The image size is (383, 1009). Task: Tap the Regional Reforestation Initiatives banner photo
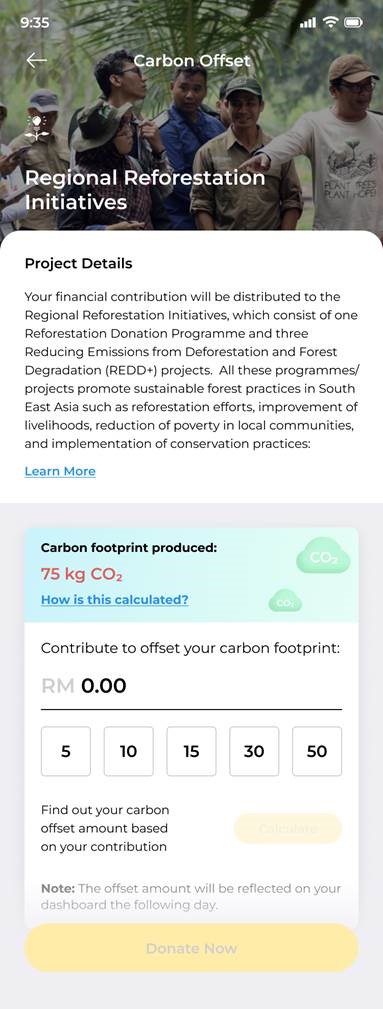coord(191,116)
